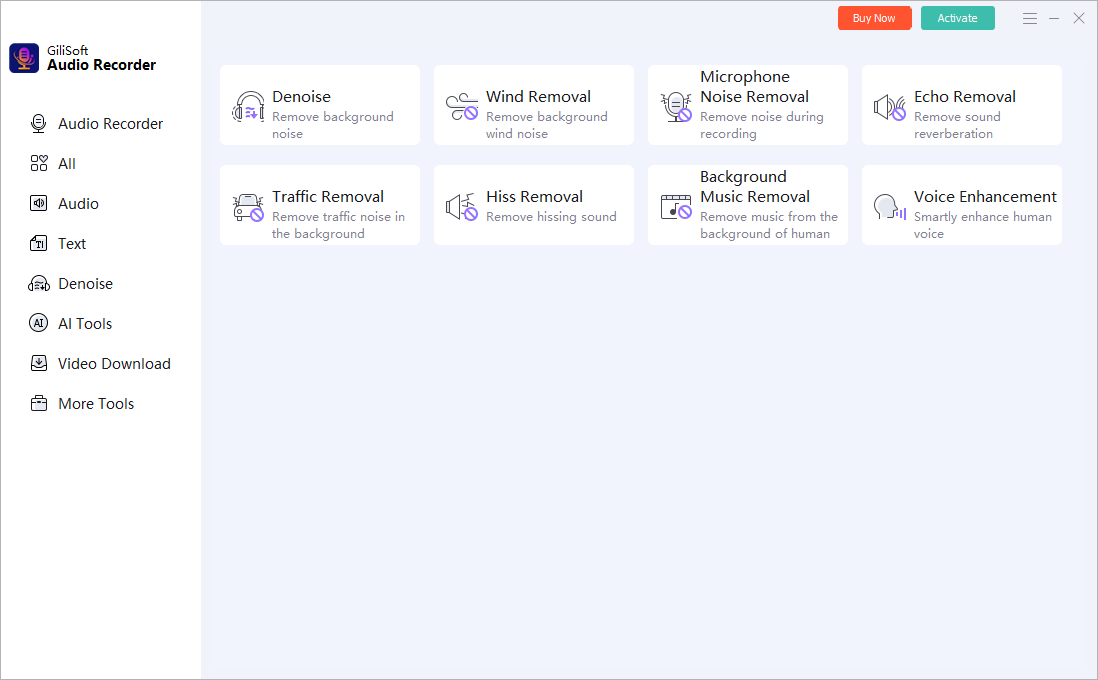This screenshot has height=680, width=1098.
Task: Click the Voice Enhancement head icon
Action: pos(890,207)
